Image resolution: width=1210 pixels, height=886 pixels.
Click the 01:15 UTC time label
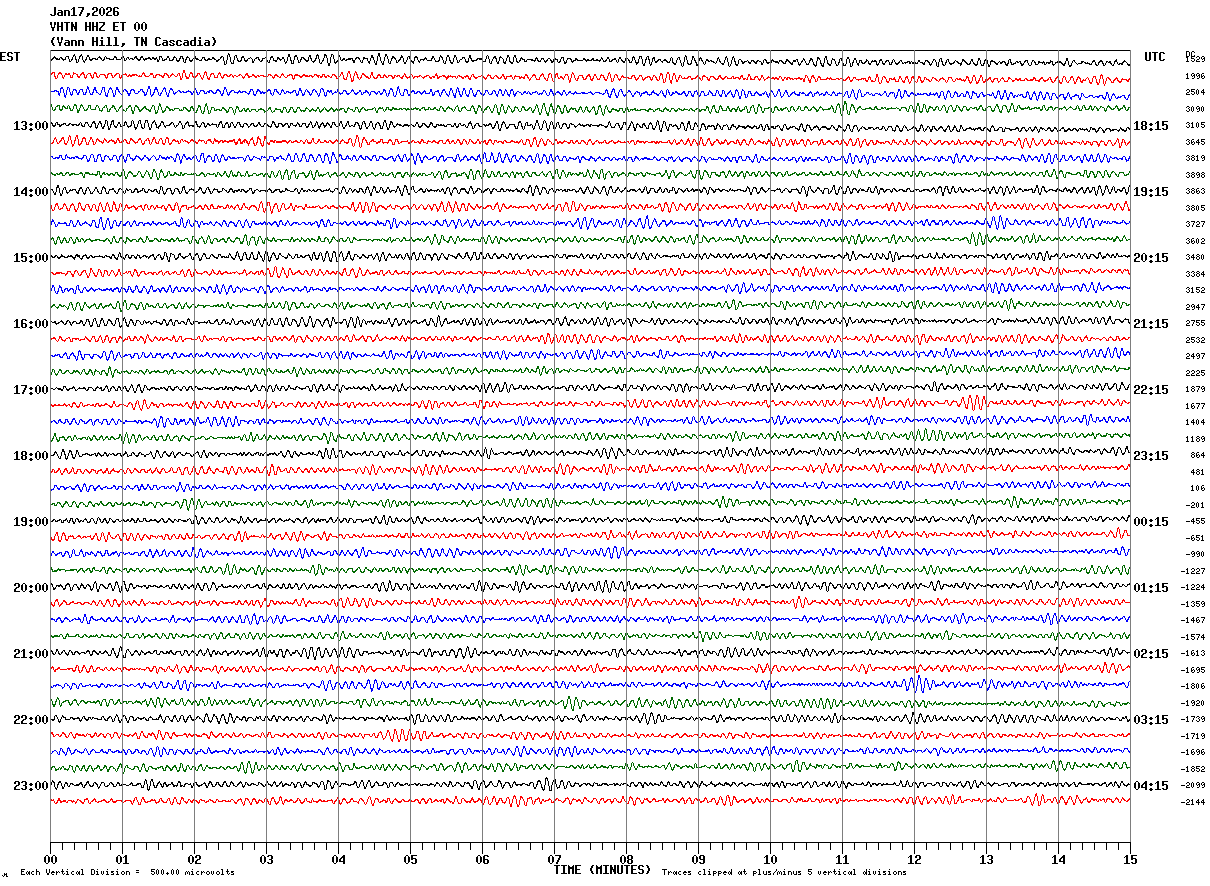[1151, 588]
